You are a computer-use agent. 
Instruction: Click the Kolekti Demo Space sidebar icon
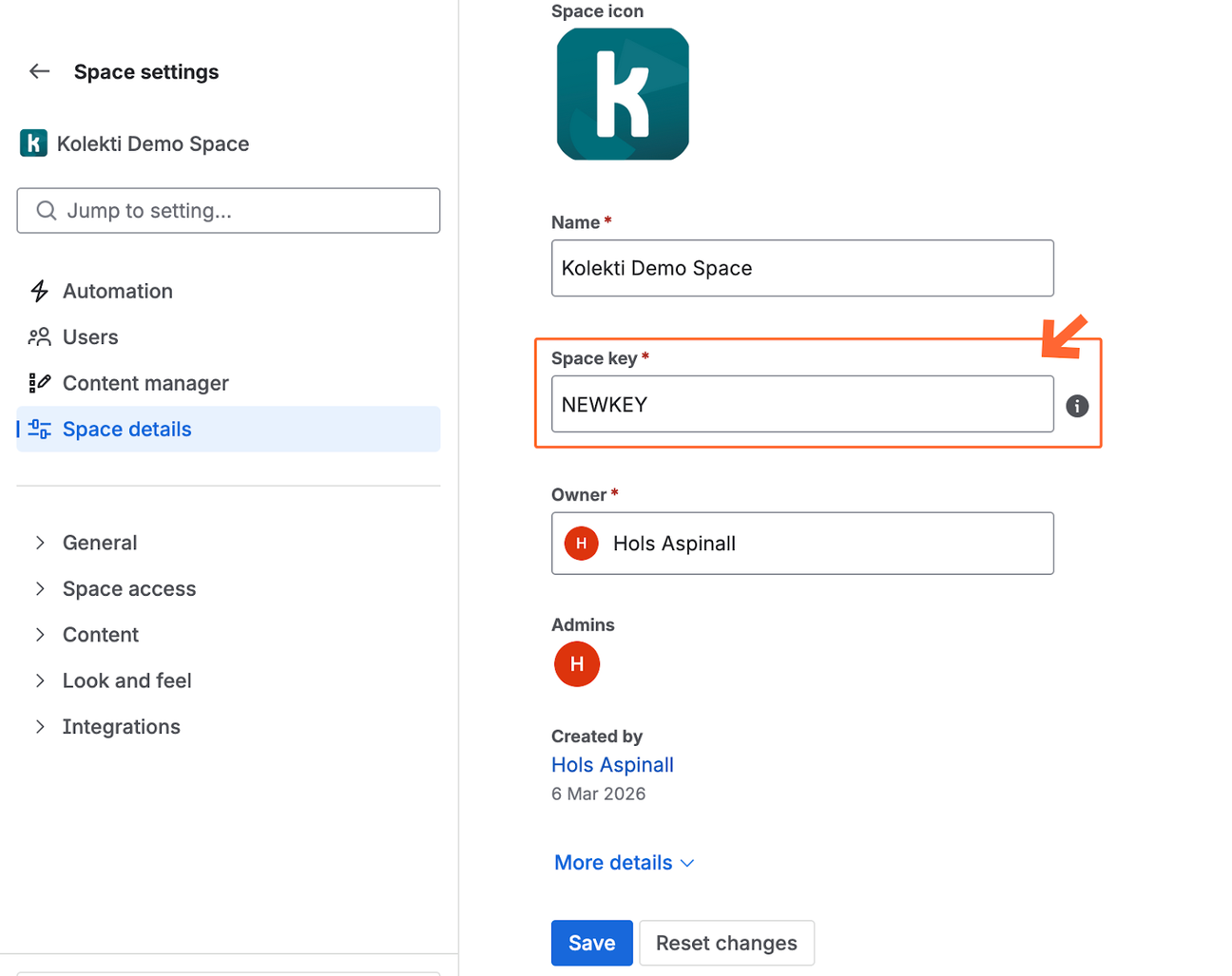point(33,143)
